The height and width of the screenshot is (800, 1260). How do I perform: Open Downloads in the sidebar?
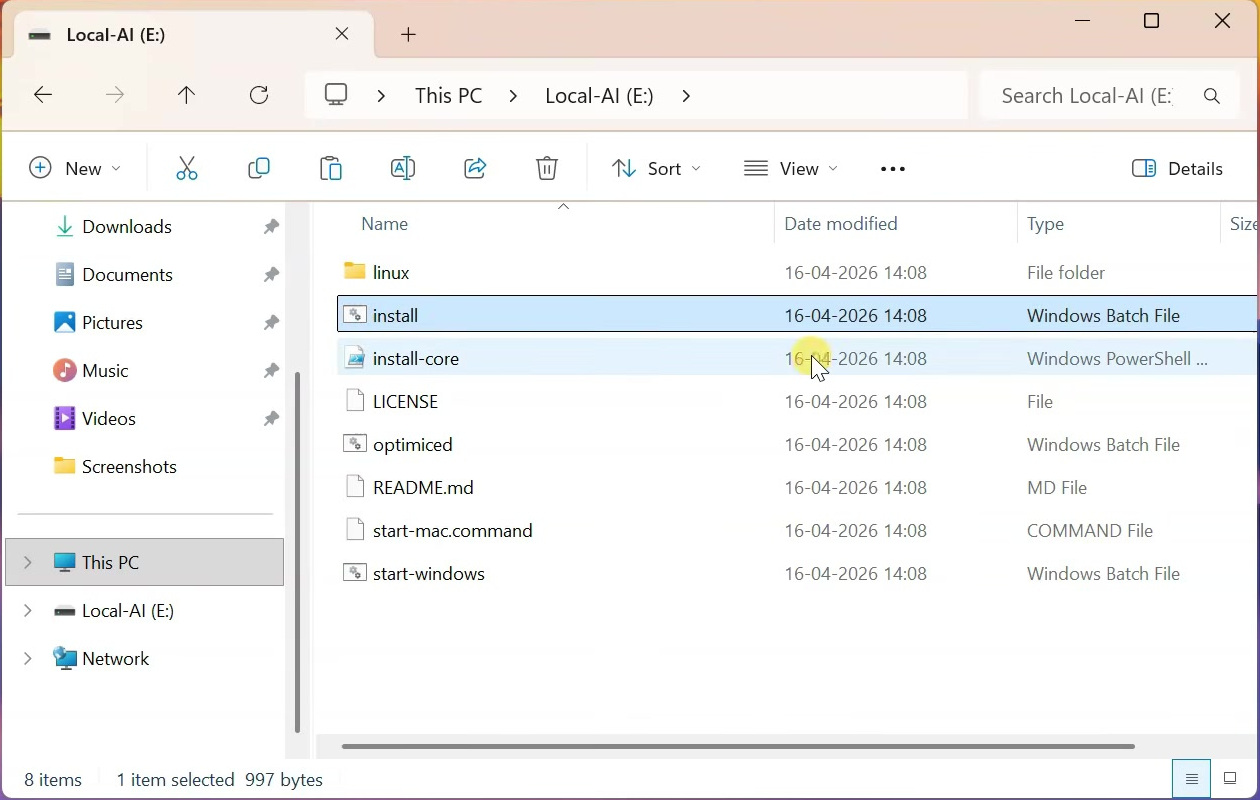click(127, 227)
